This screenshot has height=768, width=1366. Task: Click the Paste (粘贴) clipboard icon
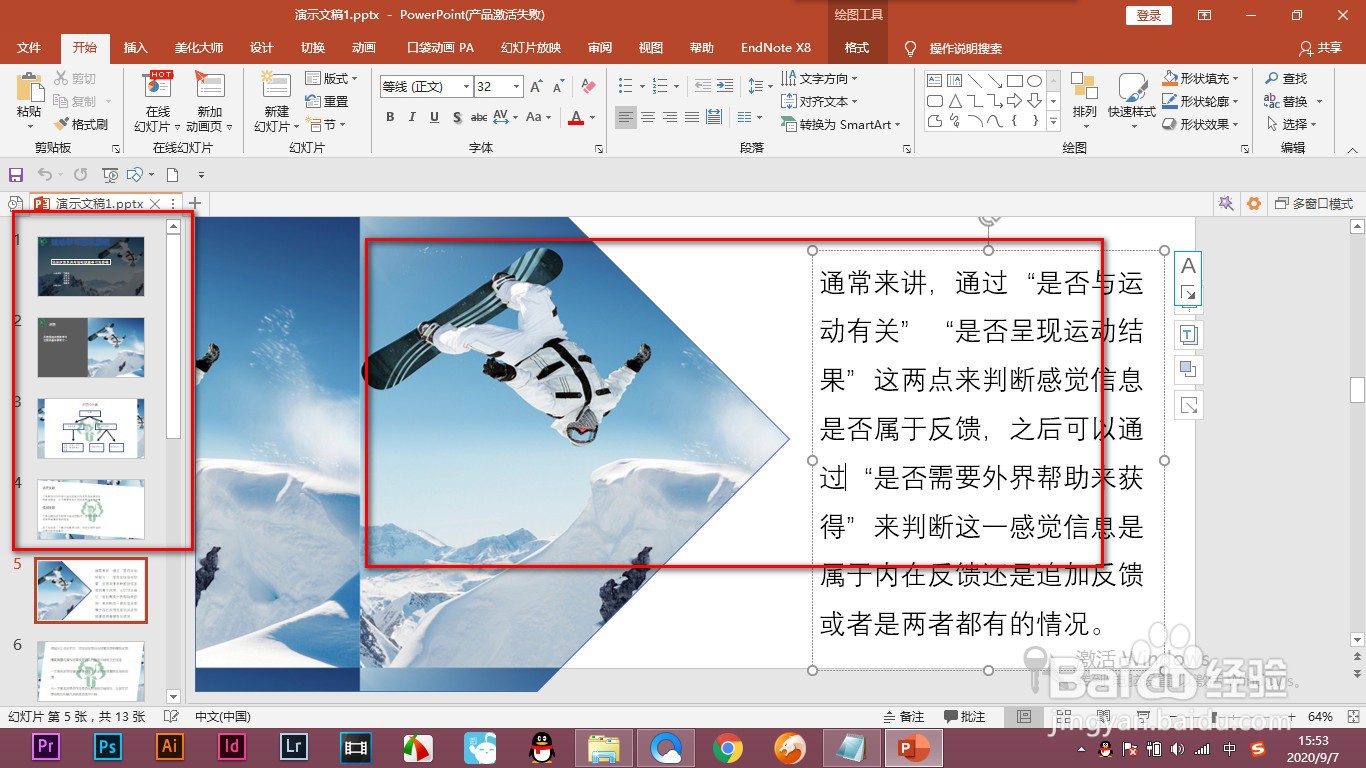click(x=29, y=88)
